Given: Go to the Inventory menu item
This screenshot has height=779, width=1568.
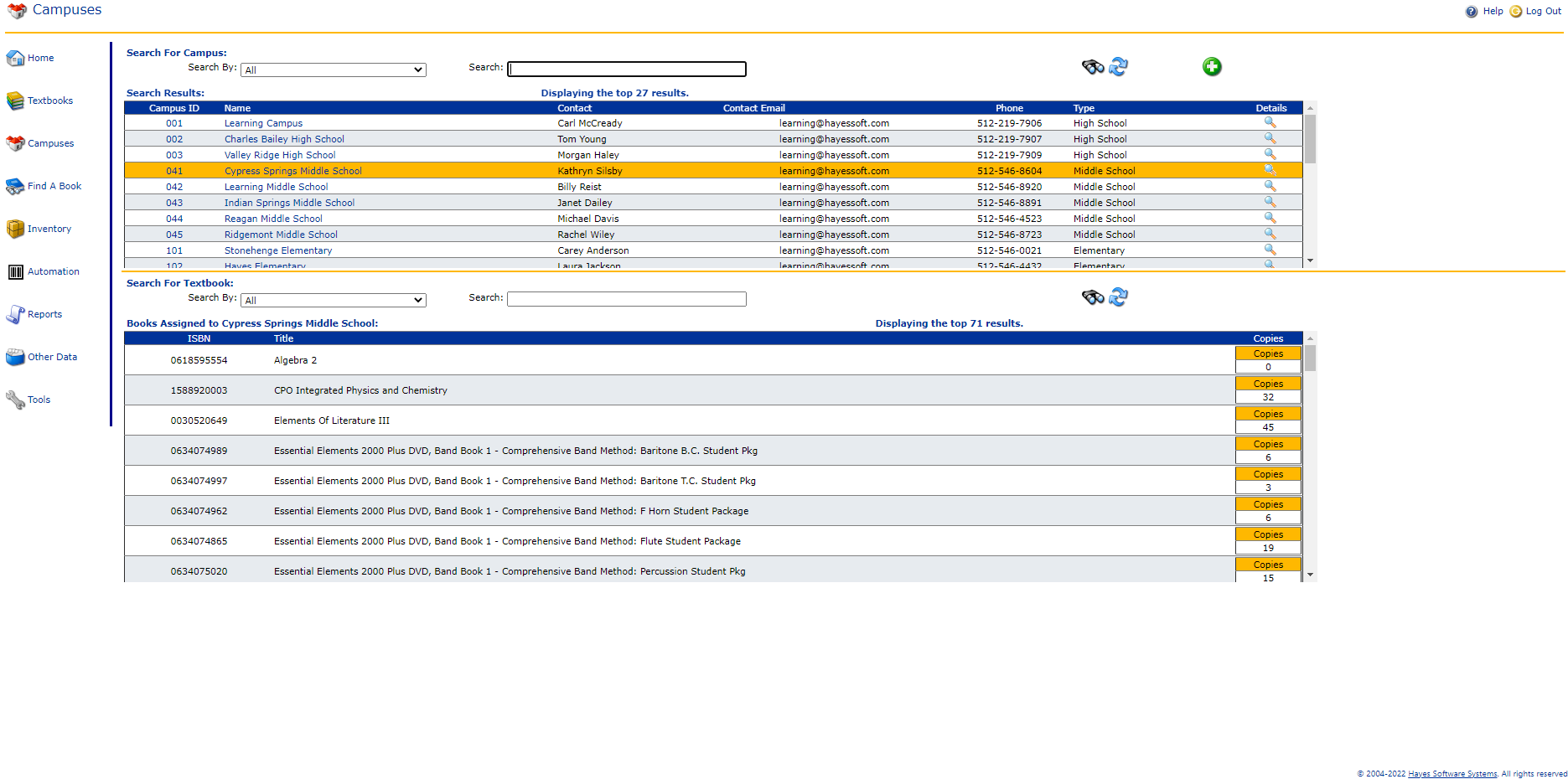Looking at the screenshot, I should [x=49, y=229].
